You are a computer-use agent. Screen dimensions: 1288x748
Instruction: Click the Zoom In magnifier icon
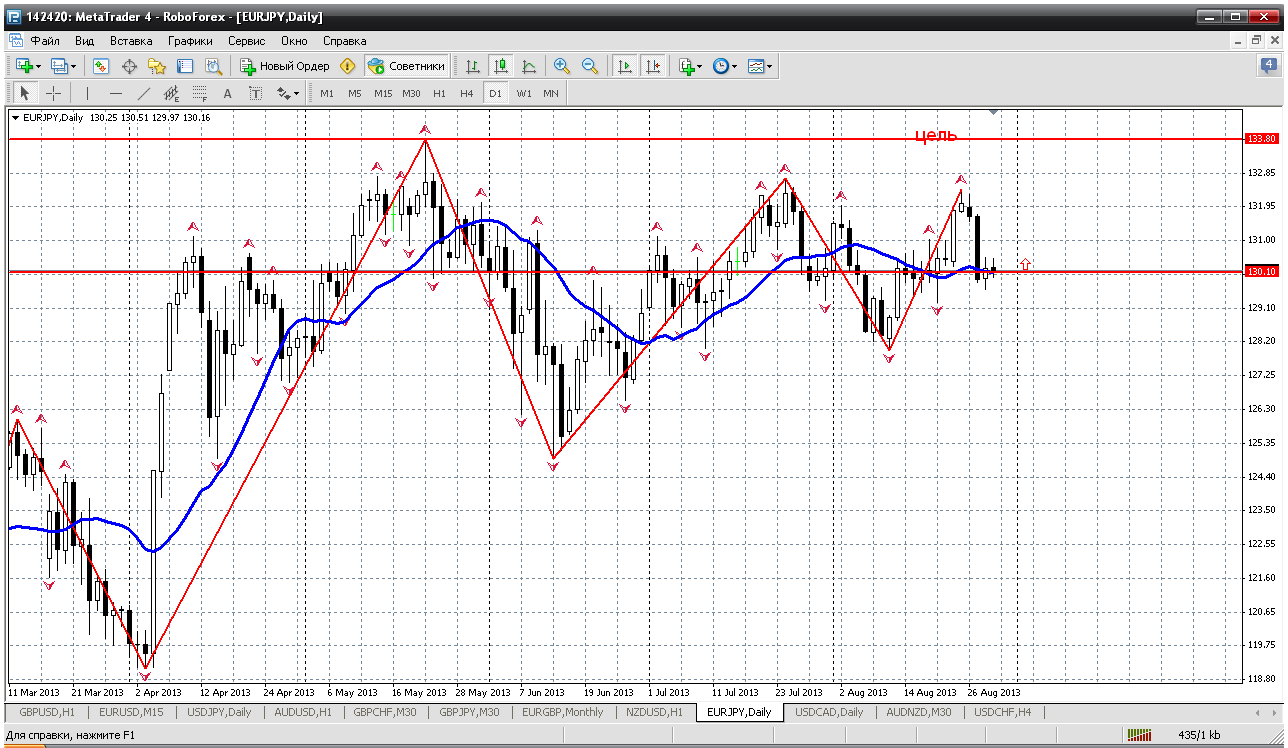coord(562,66)
